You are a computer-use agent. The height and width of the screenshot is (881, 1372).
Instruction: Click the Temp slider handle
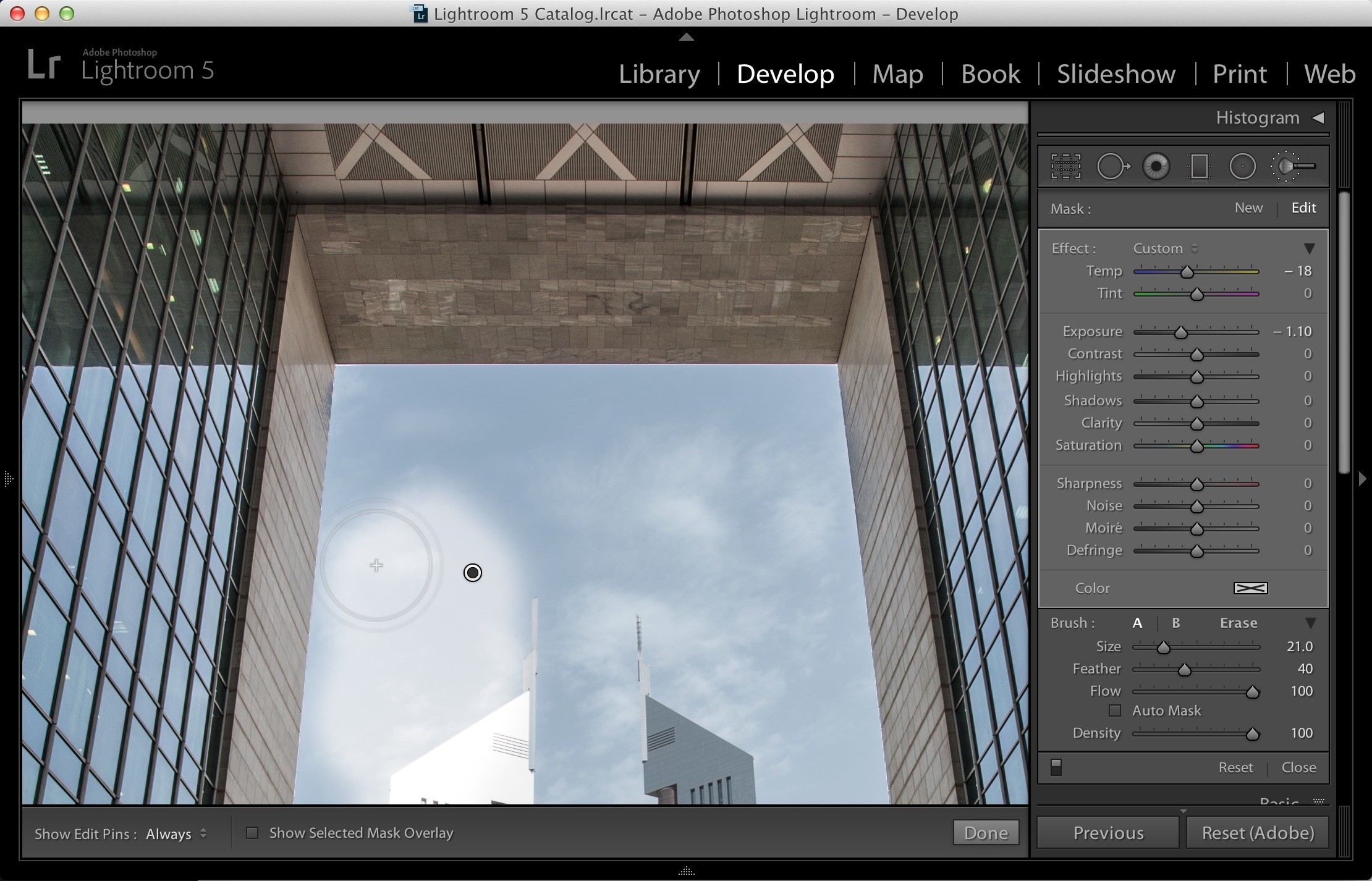(1187, 272)
